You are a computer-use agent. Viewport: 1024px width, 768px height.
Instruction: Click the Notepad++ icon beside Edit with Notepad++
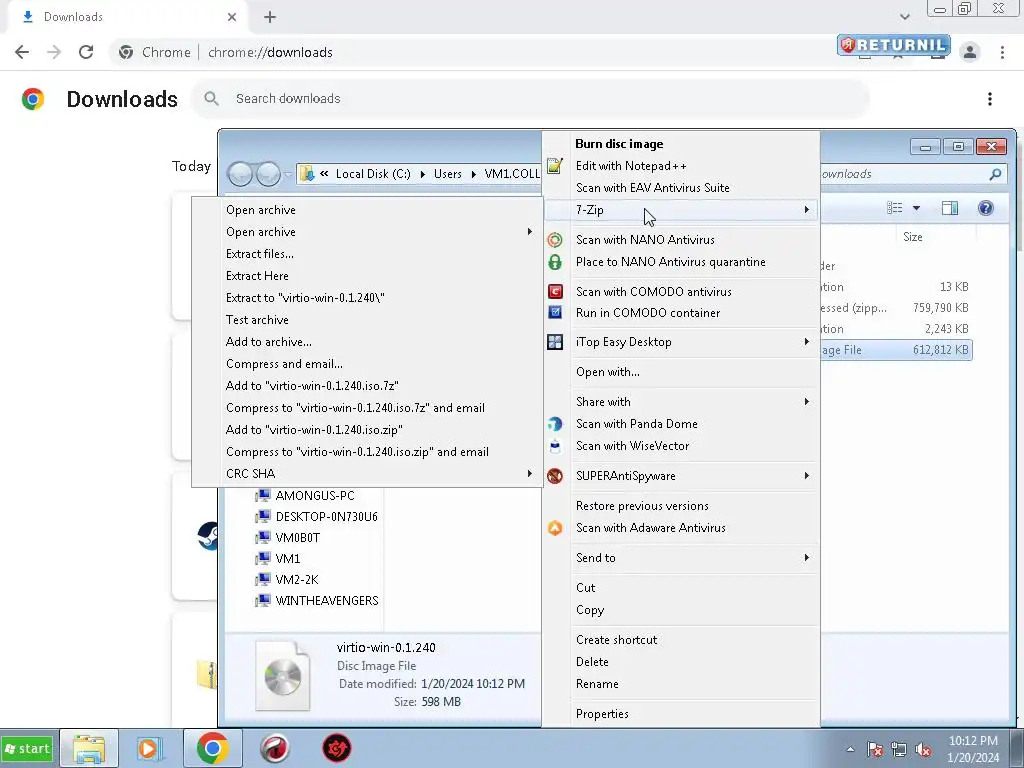click(x=554, y=166)
